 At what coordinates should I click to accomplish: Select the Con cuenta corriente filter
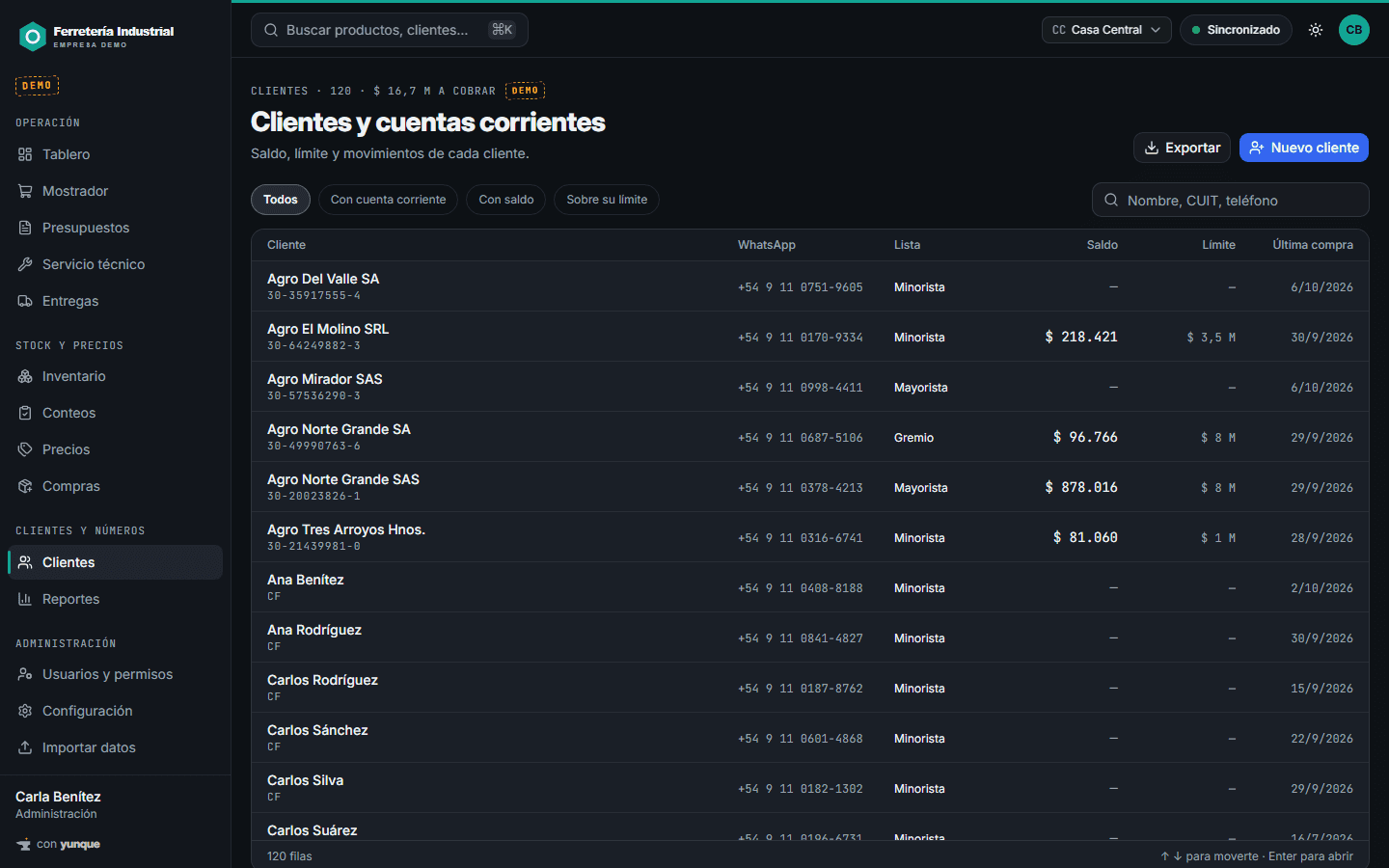coord(388,200)
